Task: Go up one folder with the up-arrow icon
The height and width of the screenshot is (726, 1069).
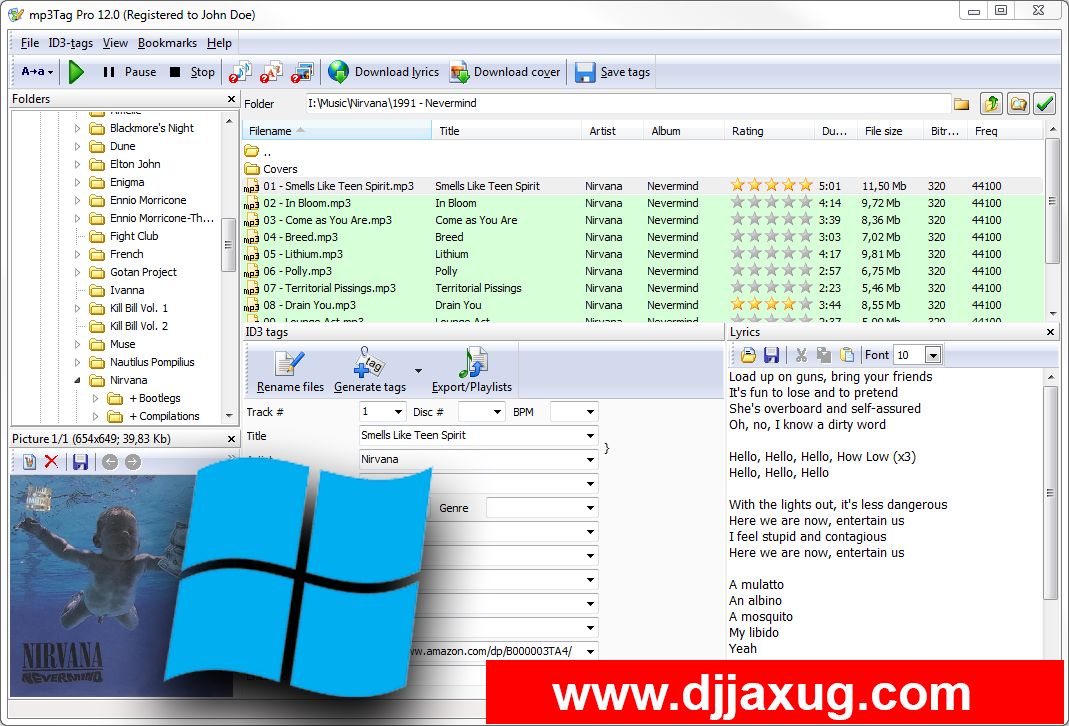Action: [991, 104]
